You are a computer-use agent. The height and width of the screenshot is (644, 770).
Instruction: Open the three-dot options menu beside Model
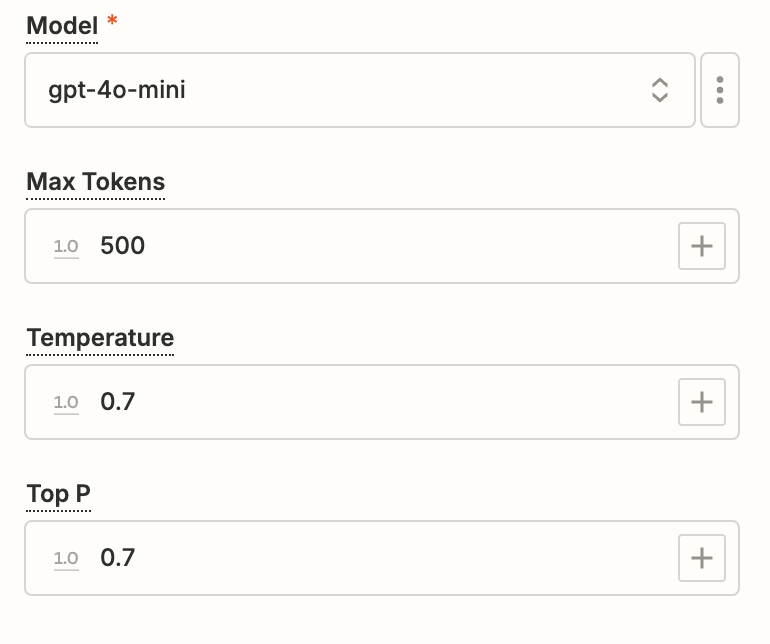tap(720, 91)
